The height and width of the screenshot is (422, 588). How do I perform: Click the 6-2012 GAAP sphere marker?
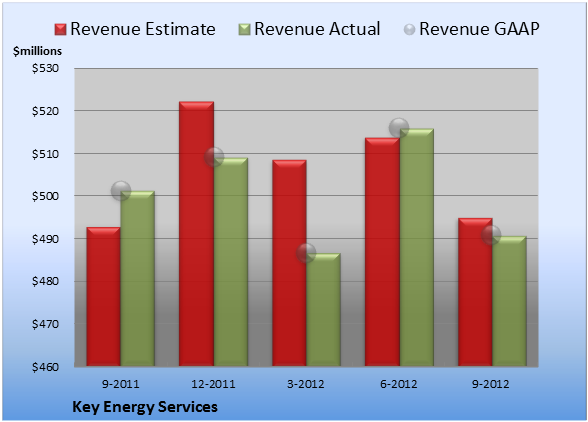(x=399, y=128)
